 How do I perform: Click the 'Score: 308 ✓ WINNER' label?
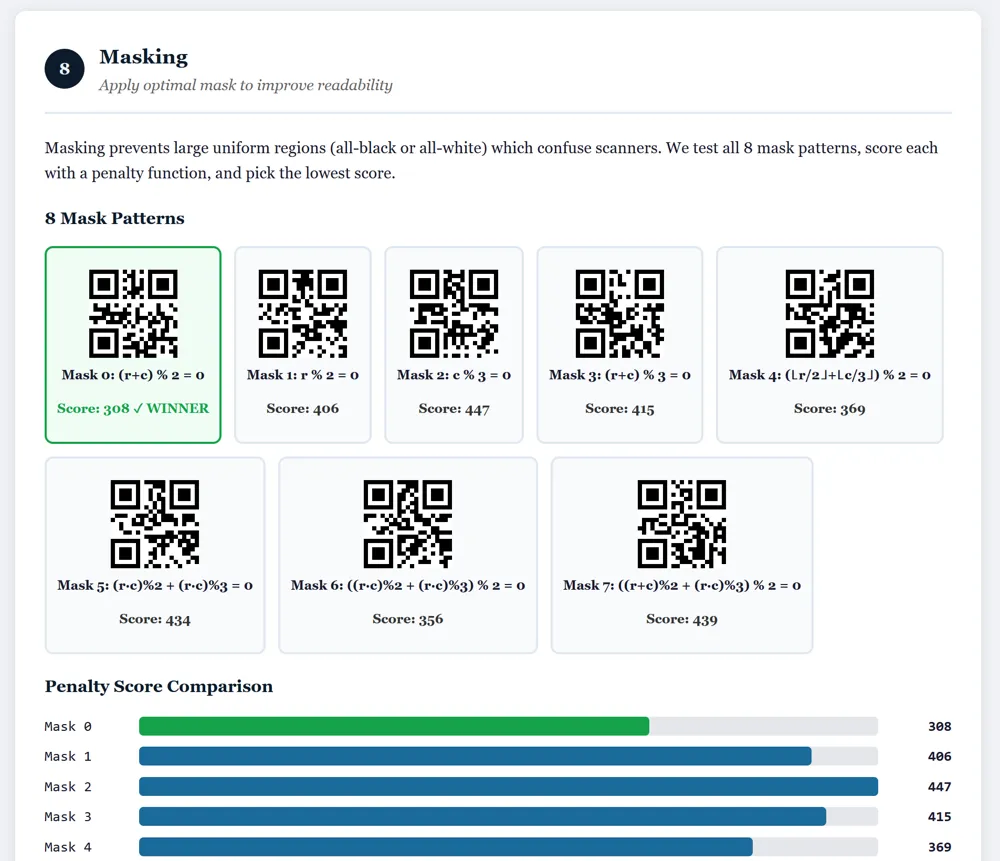point(133,408)
